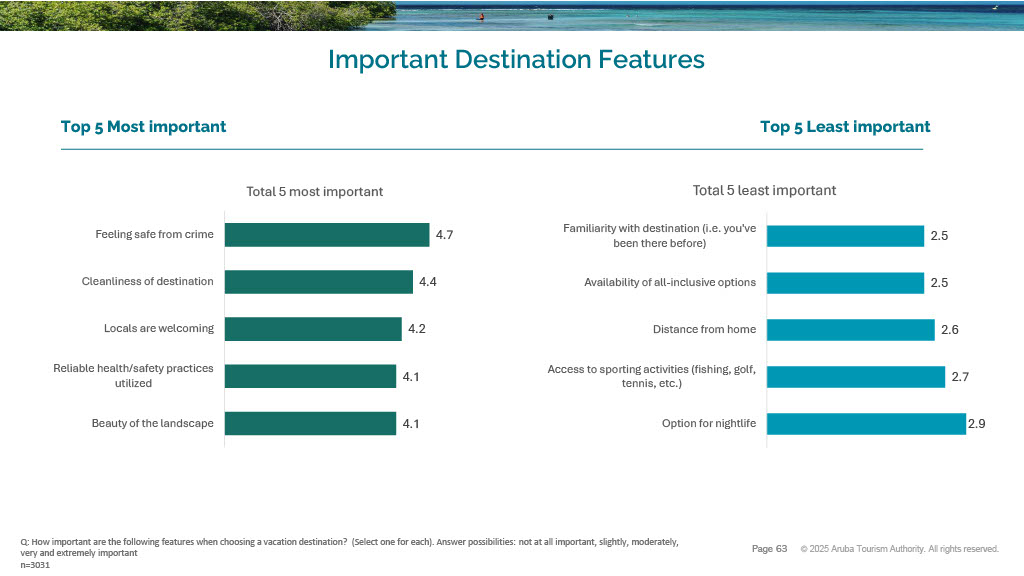Select the 'Total 5 most important' chart title
Screen dimensions: 1024x576
tap(314, 192)
